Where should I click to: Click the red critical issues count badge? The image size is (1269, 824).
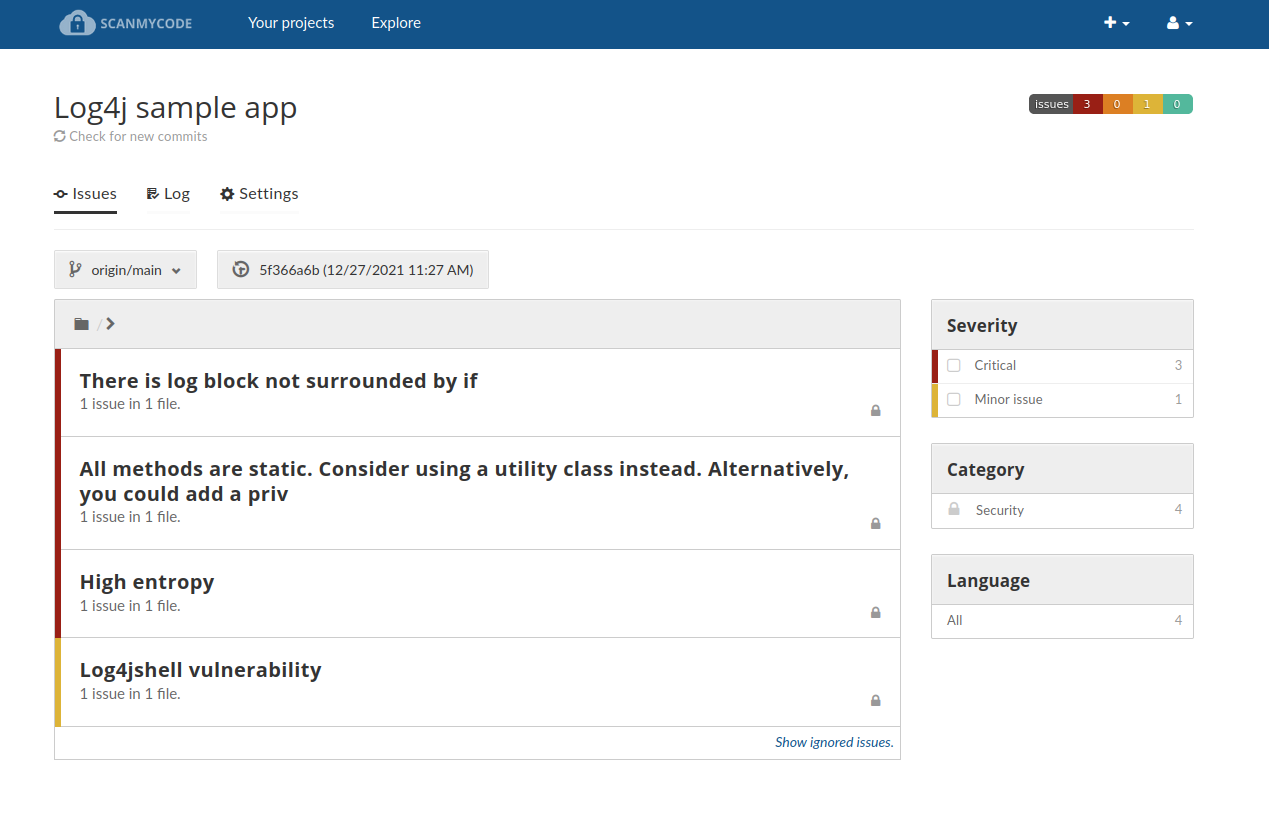(x=1087, y=104)
